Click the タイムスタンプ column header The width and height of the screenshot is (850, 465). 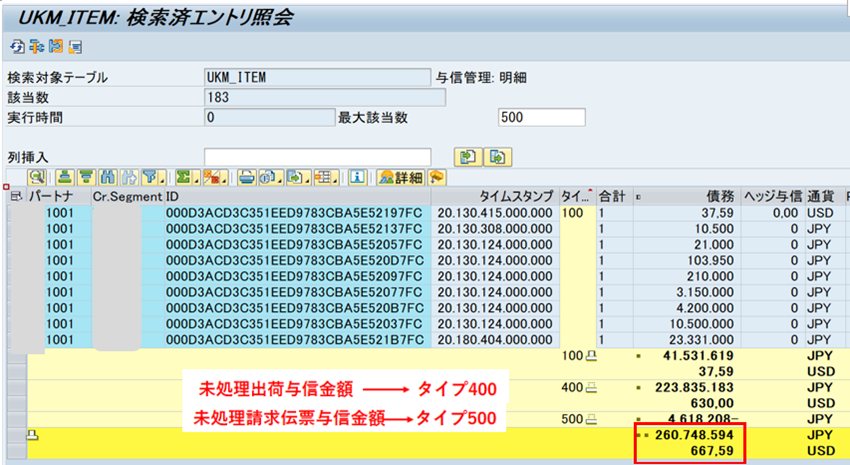[495, 196]
